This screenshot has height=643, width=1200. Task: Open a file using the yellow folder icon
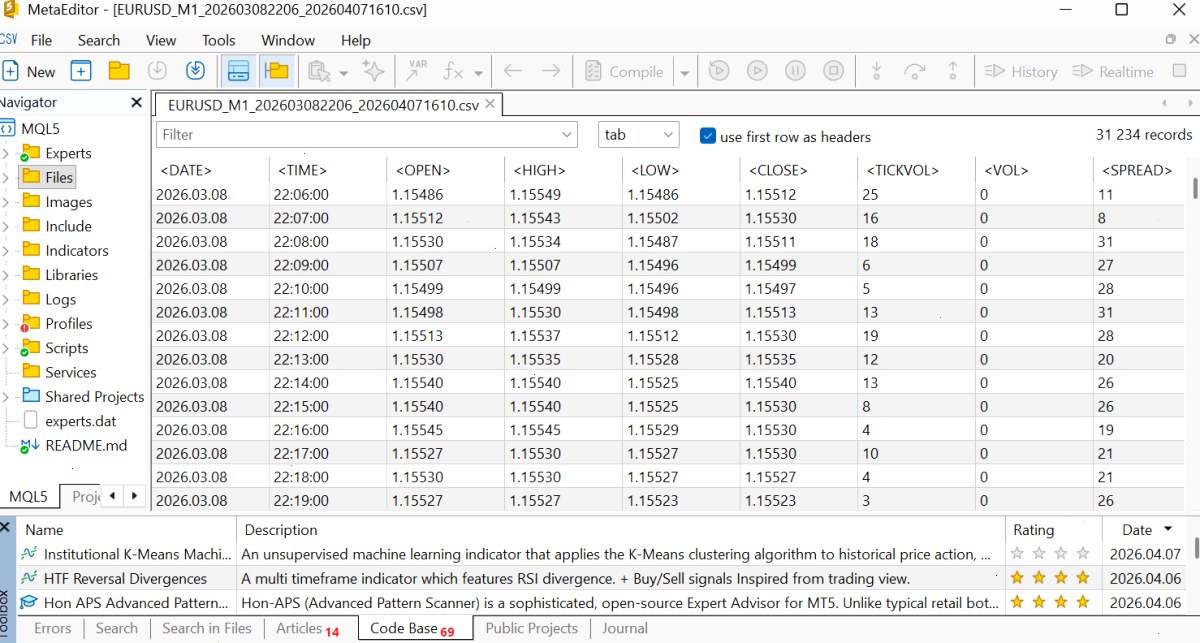coord(119,71)
